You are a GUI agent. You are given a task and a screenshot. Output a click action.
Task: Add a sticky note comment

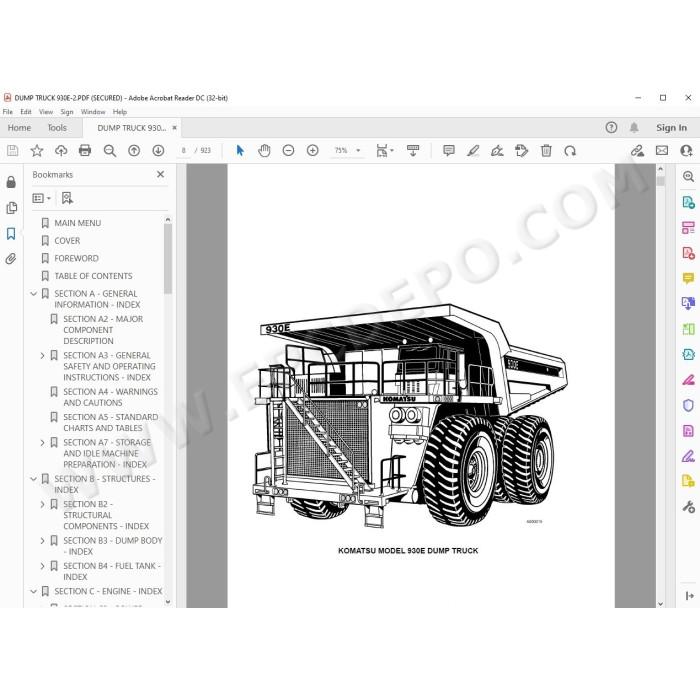(449, 151)
